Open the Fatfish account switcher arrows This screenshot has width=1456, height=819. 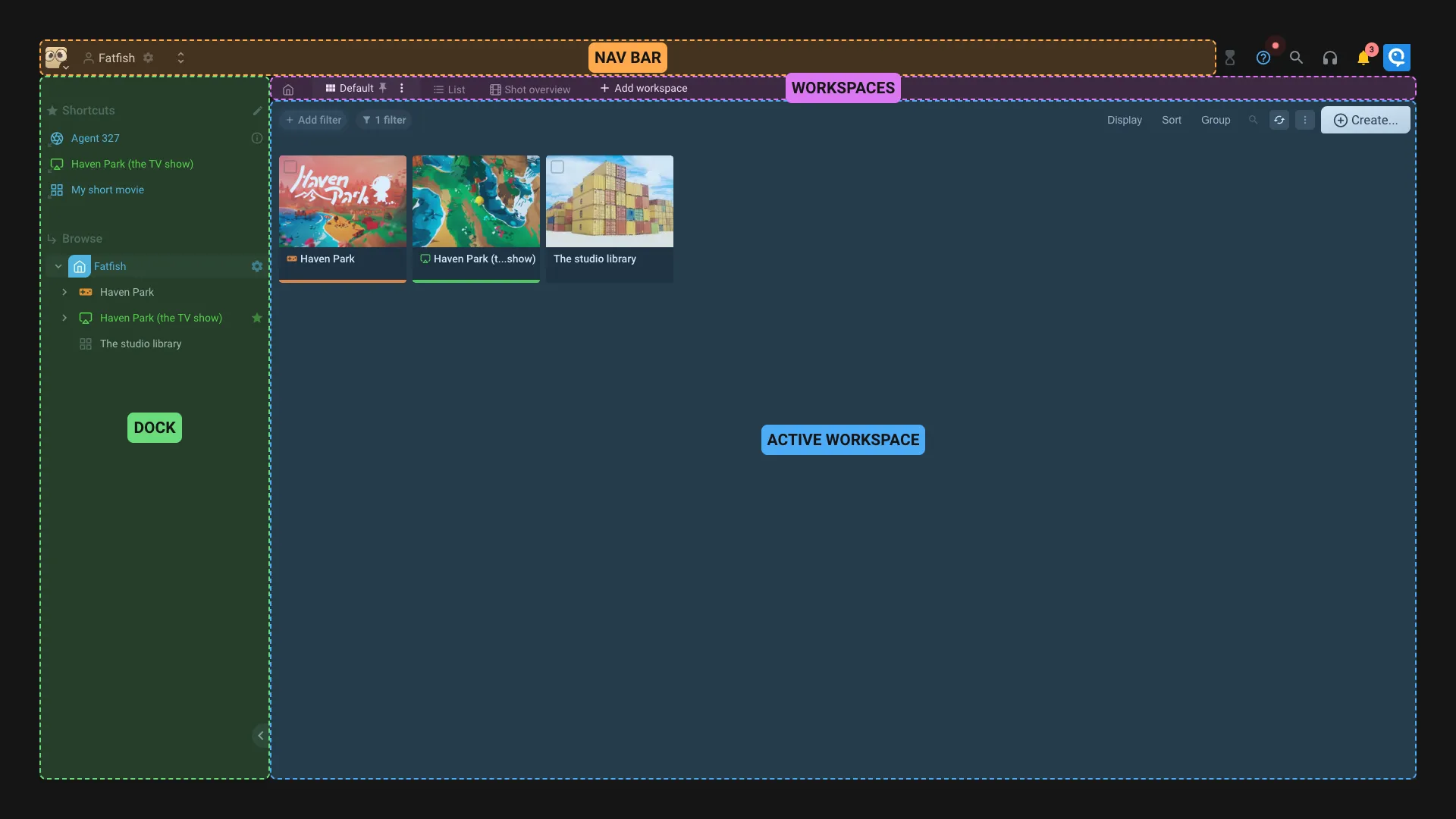[180, 58]
